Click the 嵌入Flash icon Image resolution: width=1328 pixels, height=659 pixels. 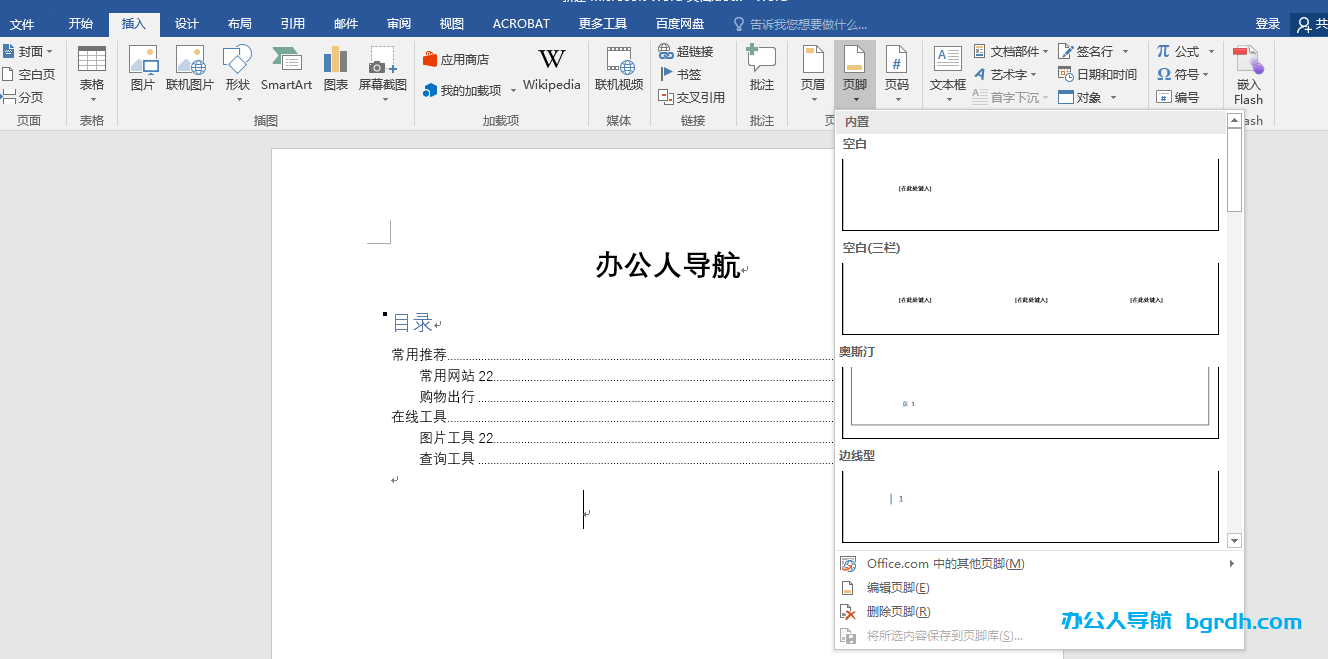1247,73
